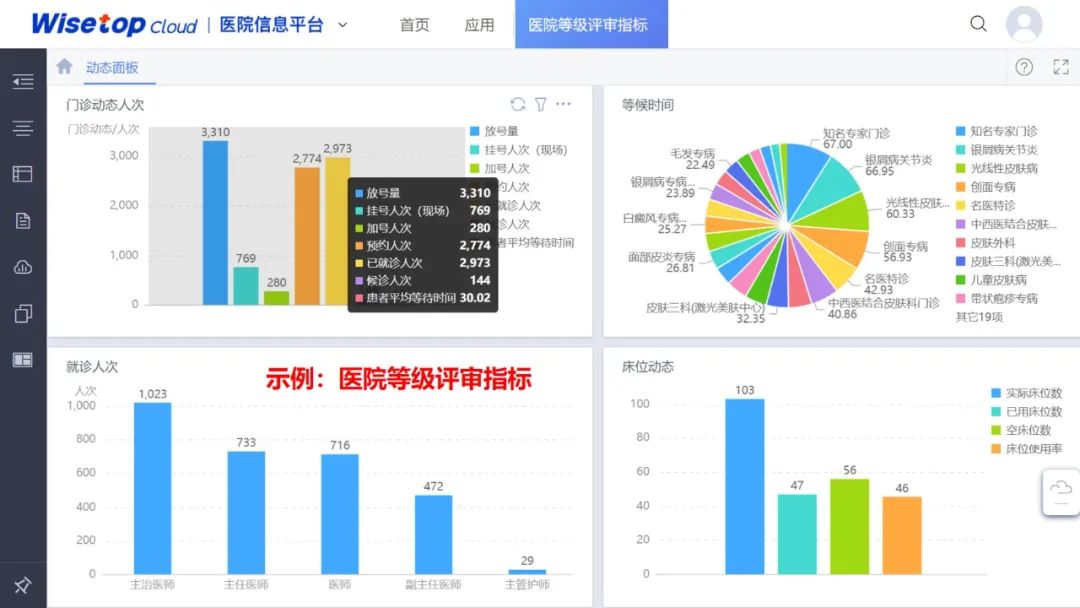This screenshot has width=1080, height=608.
Task: Expand 其它19项 in pie legend
Action: 979,317
